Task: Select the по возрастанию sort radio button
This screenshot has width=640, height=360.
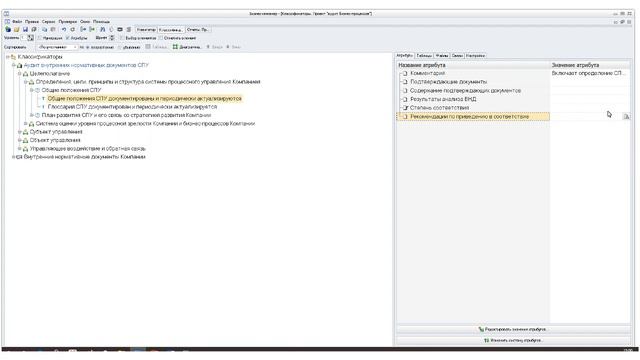Action: (87, 47)
